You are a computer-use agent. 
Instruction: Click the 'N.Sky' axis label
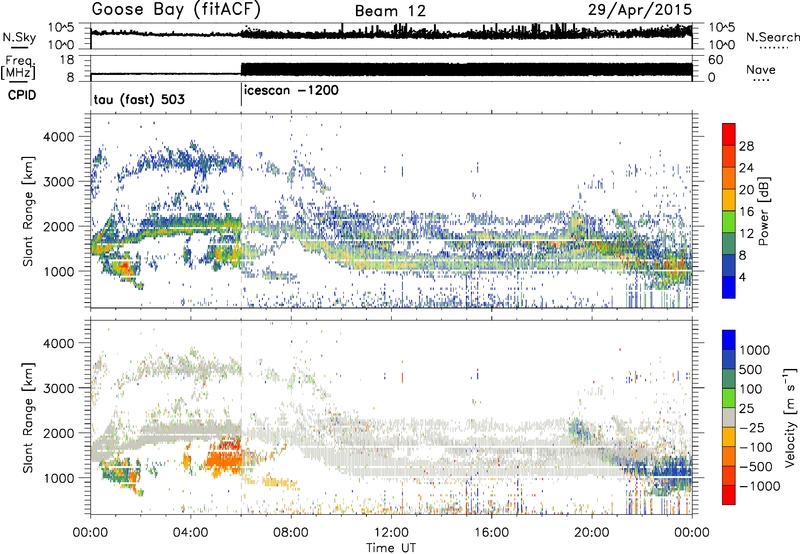point(19,37)
